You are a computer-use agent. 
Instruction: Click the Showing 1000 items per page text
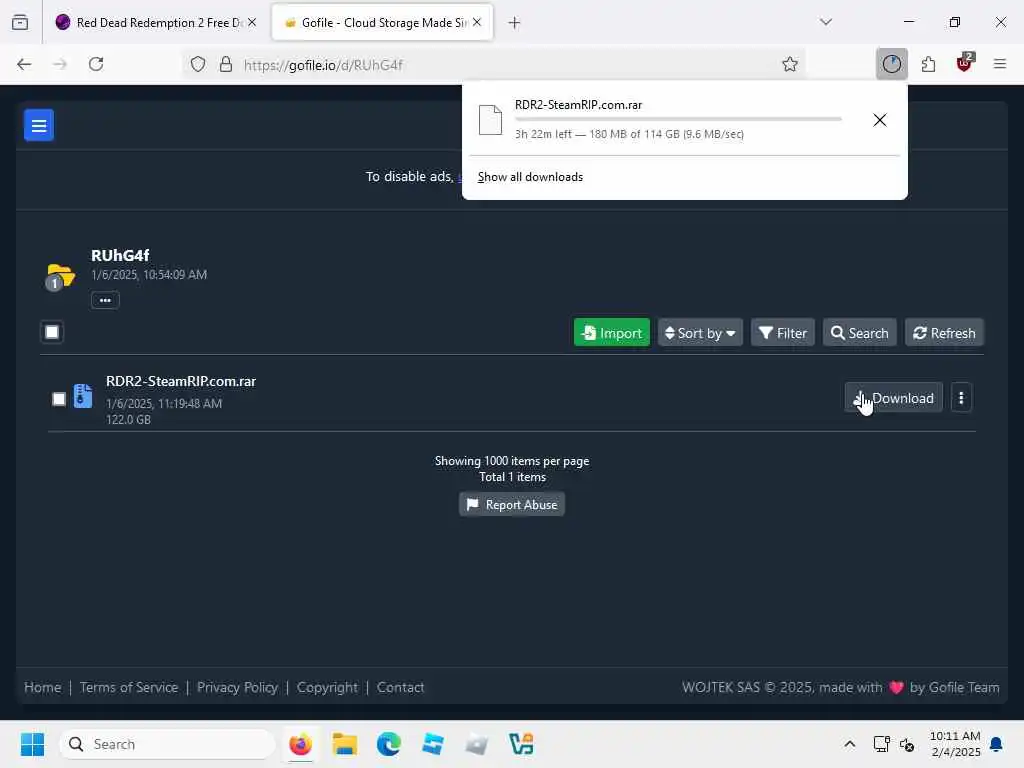(512, 461)
